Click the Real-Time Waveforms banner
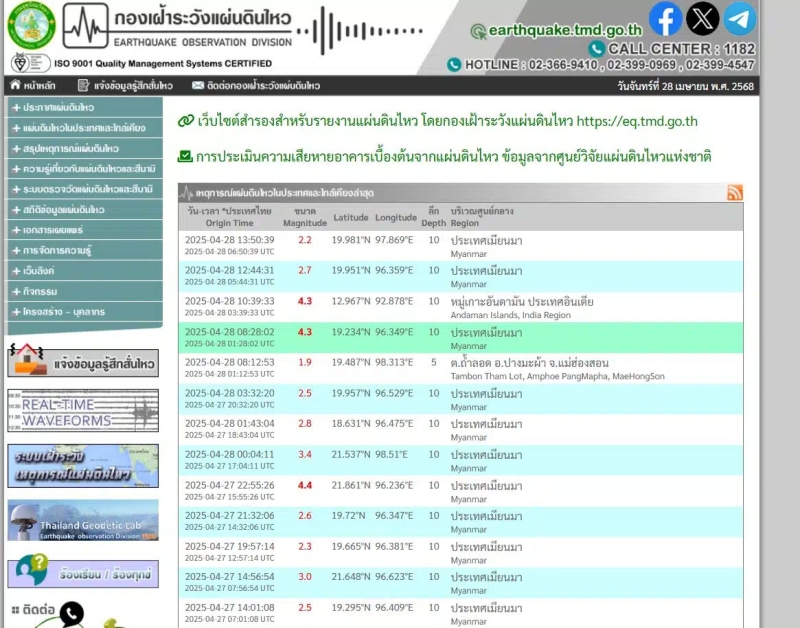Screen dimensions: 800x628 click(x=82, y=411)
